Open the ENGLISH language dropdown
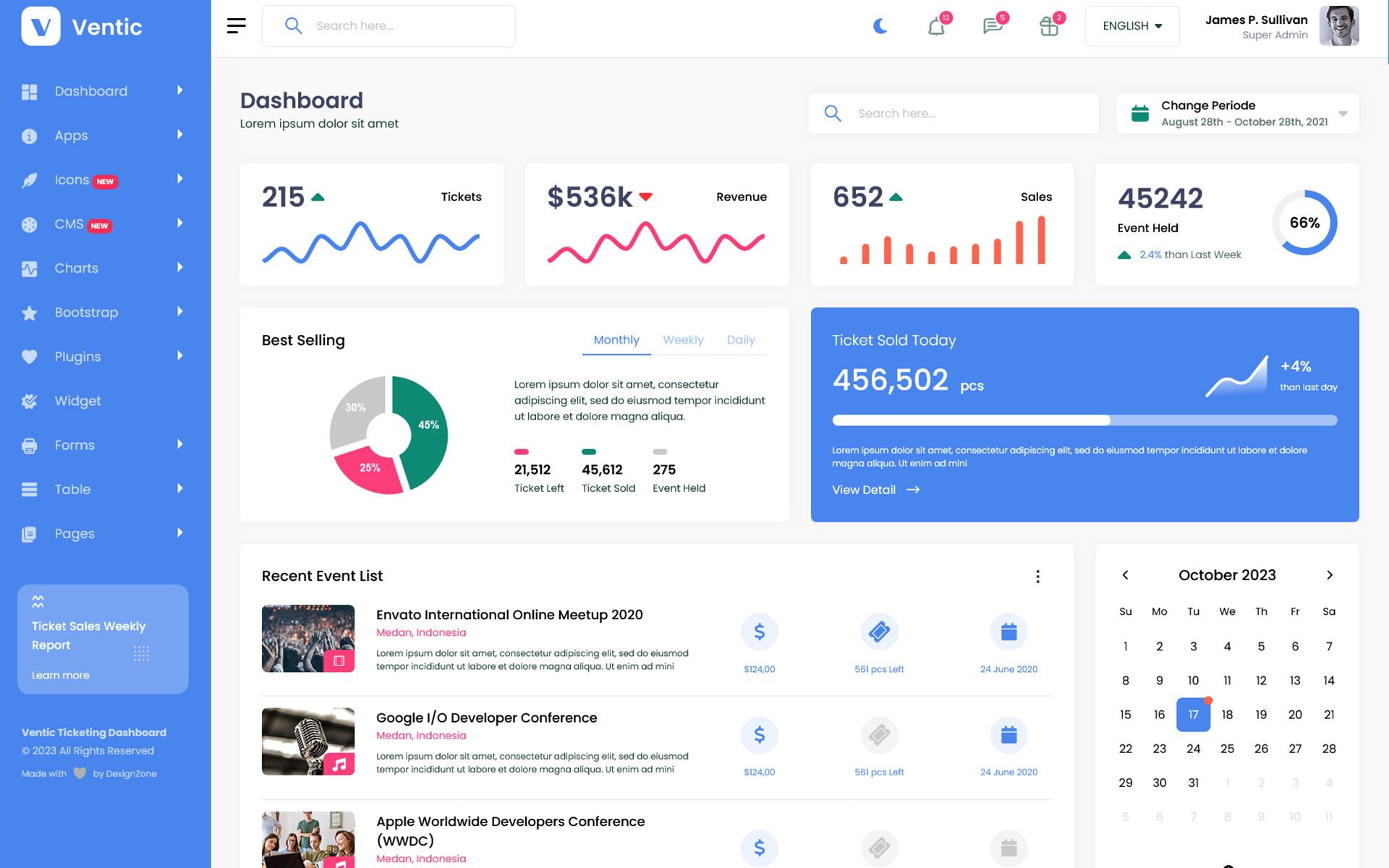This screenshot has width=1389, height=868. pos(1131,26)
